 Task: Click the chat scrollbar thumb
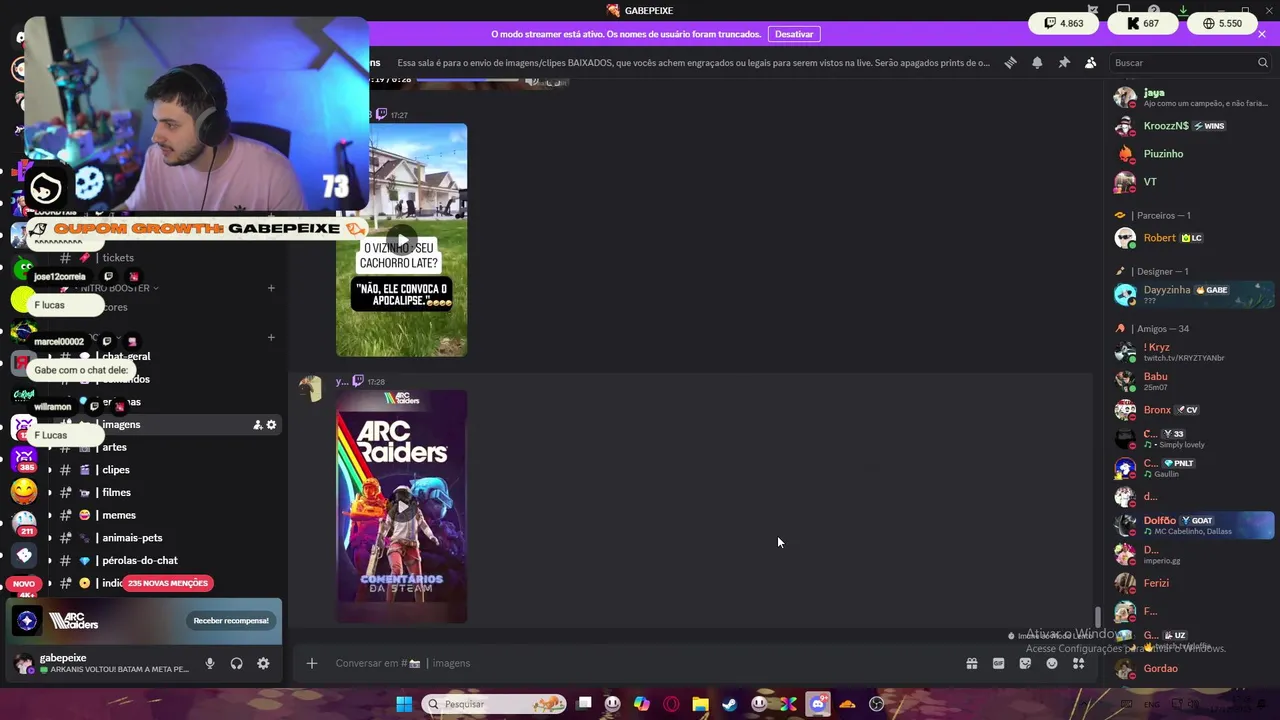click(x=1098, y=618)
